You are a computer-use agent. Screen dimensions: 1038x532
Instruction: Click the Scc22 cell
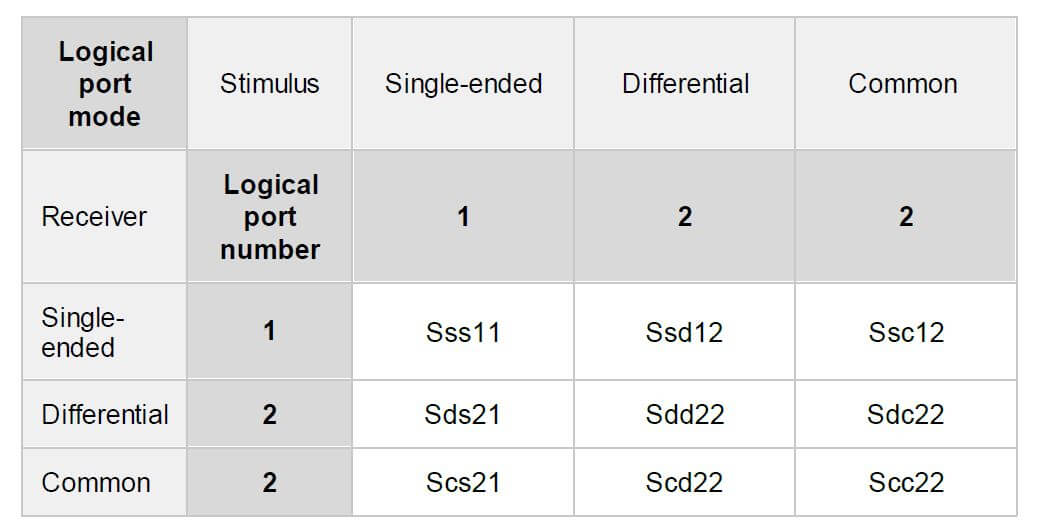tap(906, 482)
